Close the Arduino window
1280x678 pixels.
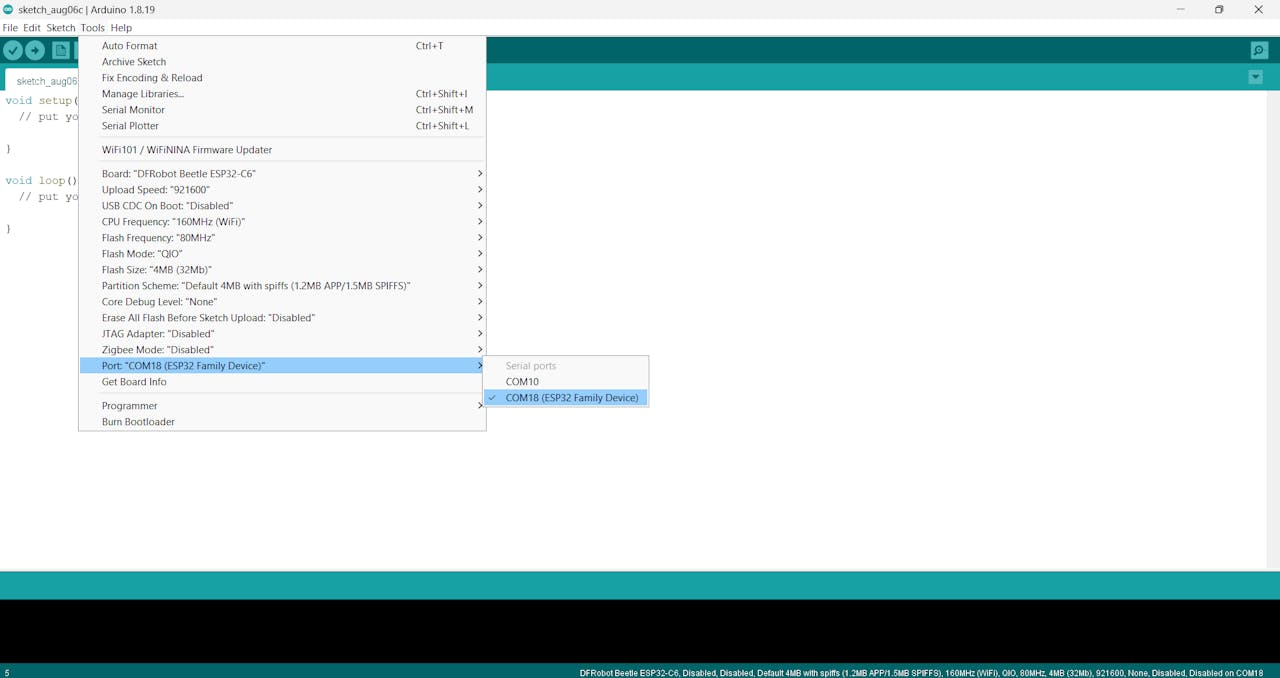click(x=1259, y=9)
